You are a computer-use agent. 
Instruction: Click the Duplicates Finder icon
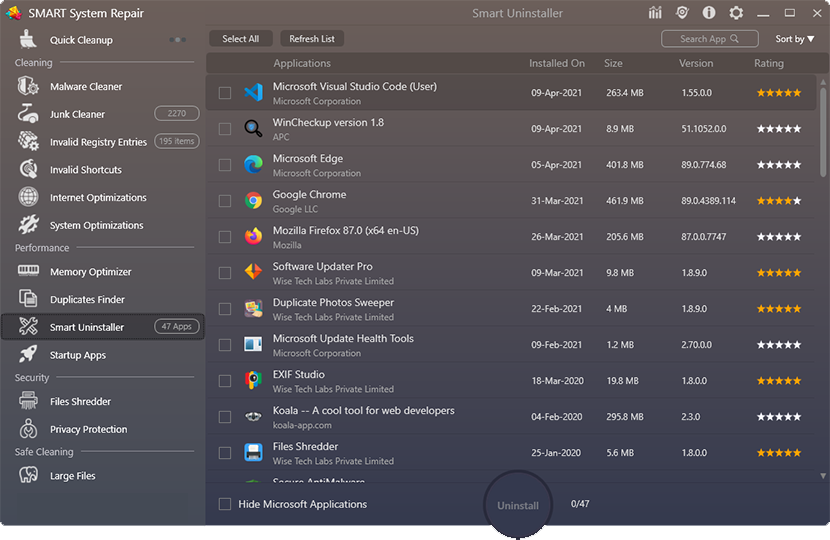(x=28, y=299)
